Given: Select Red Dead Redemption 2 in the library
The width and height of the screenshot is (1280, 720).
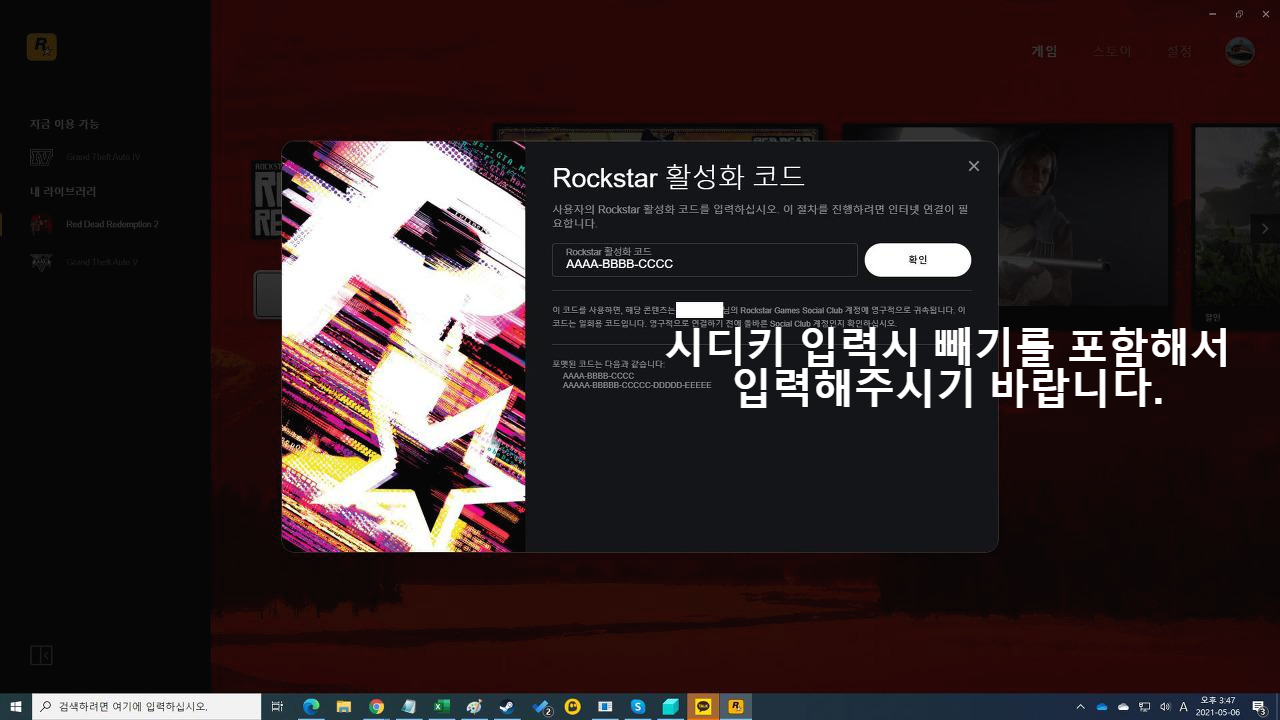Looking at the screenshot, I should tap(112, 224).
